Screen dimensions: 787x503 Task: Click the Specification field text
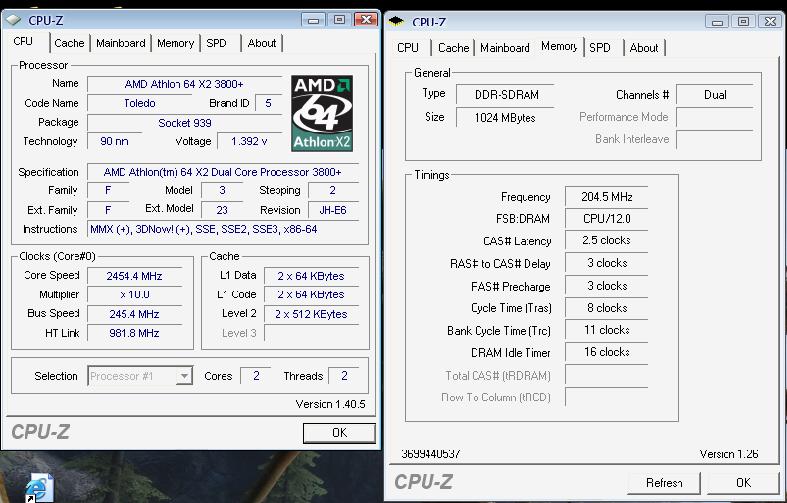pos(222,172)
